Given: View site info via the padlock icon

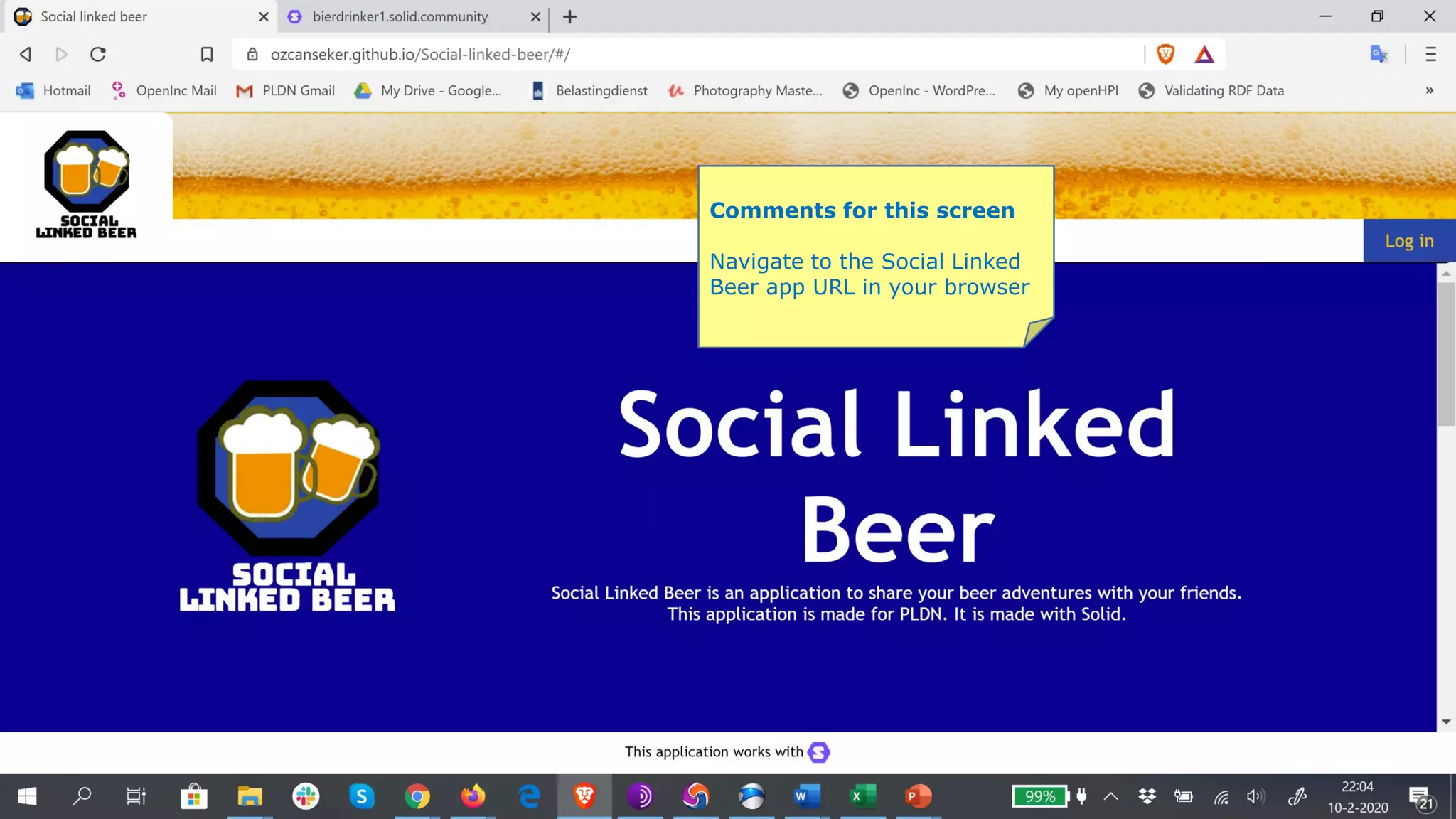Looking at the screenshot, I should (x=252, y=54).
